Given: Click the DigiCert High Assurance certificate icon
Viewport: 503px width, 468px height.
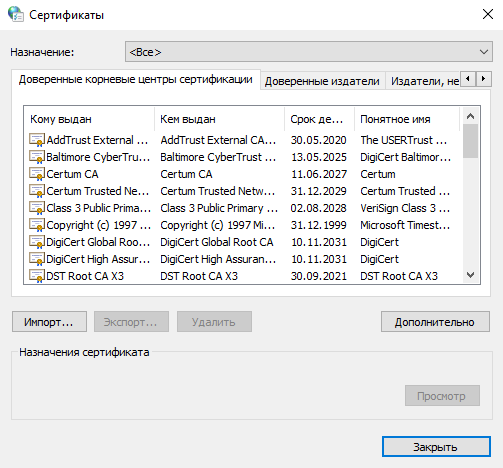Looking at the screenshot, I should tap(37, 259).
